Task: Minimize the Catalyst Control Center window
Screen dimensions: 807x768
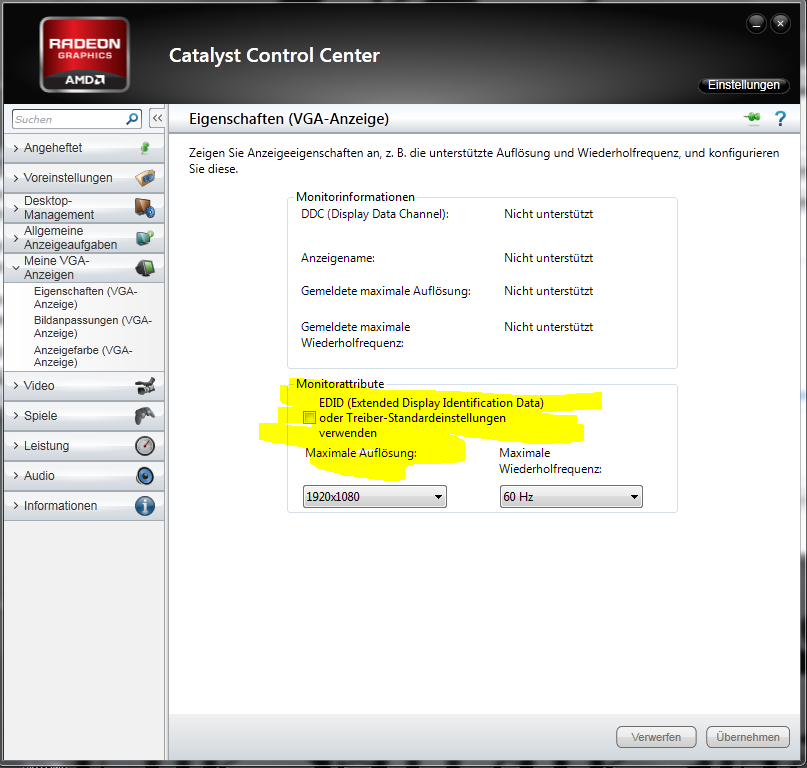Action: click(x=756, y=24)
